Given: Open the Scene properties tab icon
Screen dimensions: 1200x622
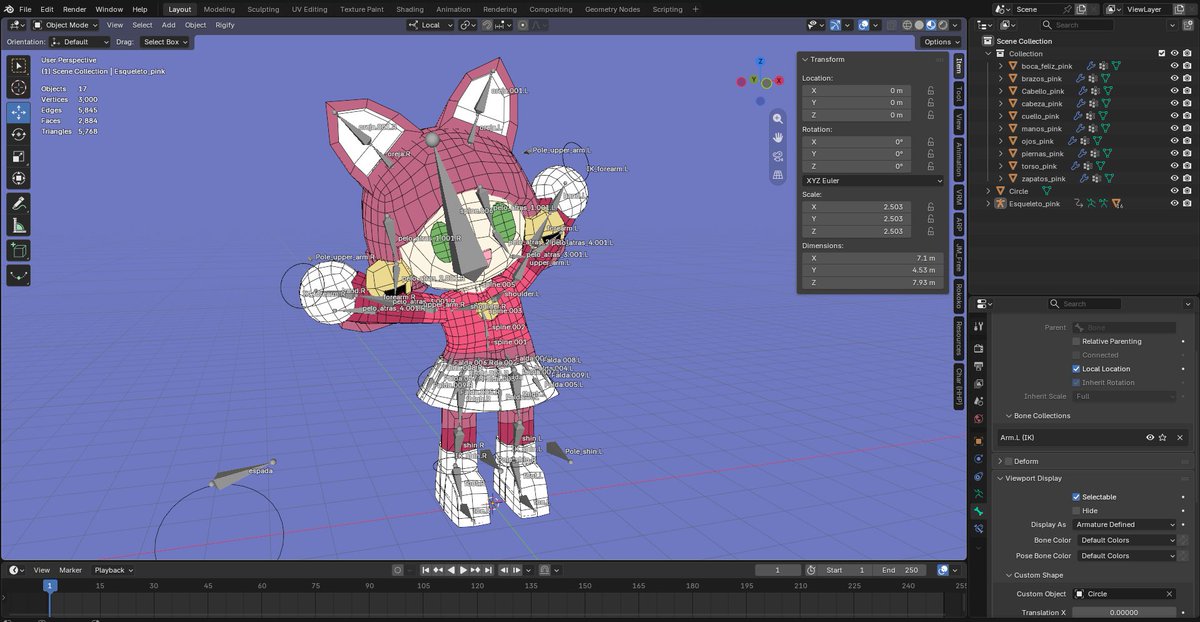Looking at the screenshot, I should pyautogui.click(x=979, y=399).
